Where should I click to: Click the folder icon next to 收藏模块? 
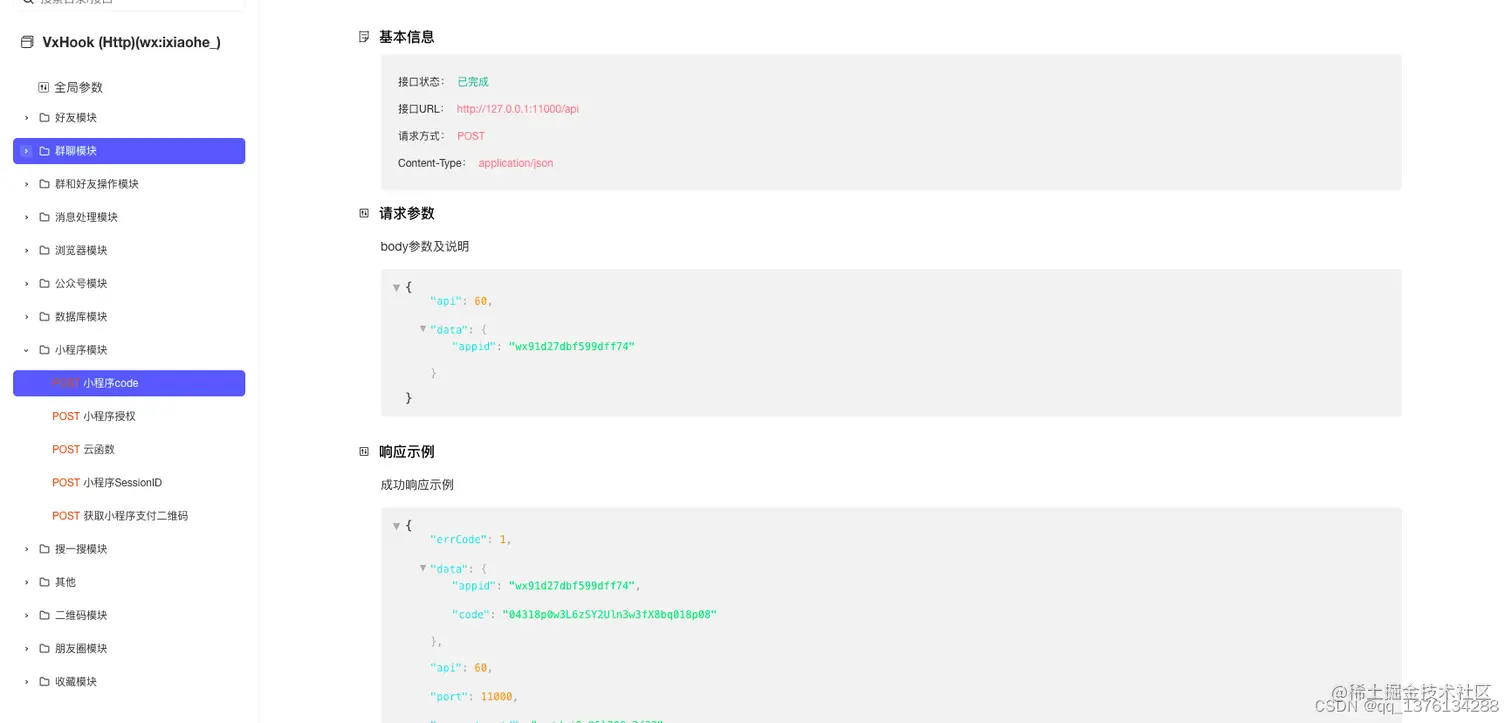43,681
